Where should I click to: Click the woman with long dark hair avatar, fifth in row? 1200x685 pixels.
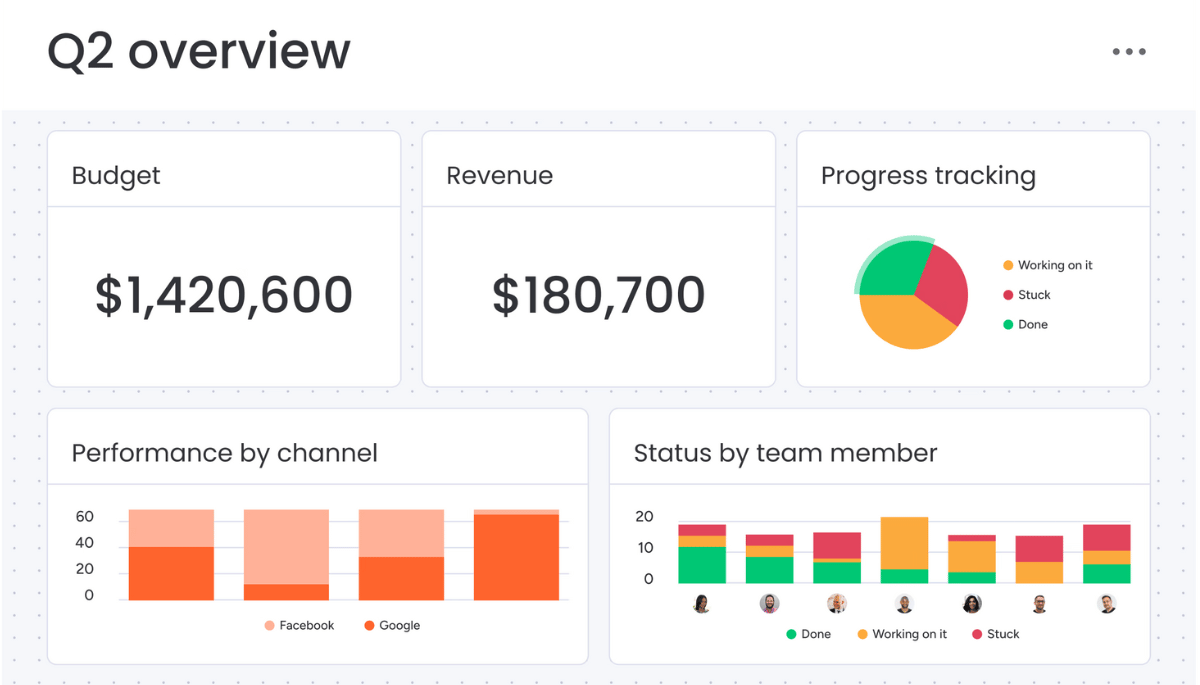click(x=972, y=604)
